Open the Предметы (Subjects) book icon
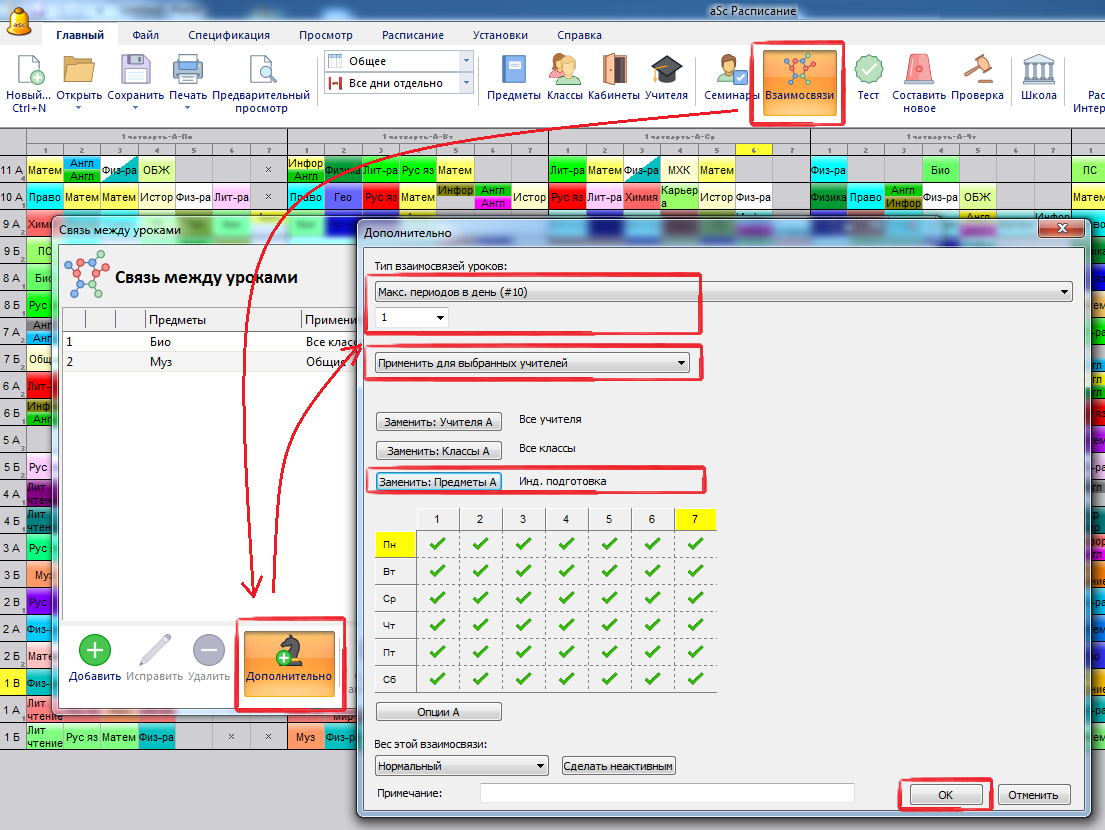This screenshot has width=1105, height=830. 513,72
